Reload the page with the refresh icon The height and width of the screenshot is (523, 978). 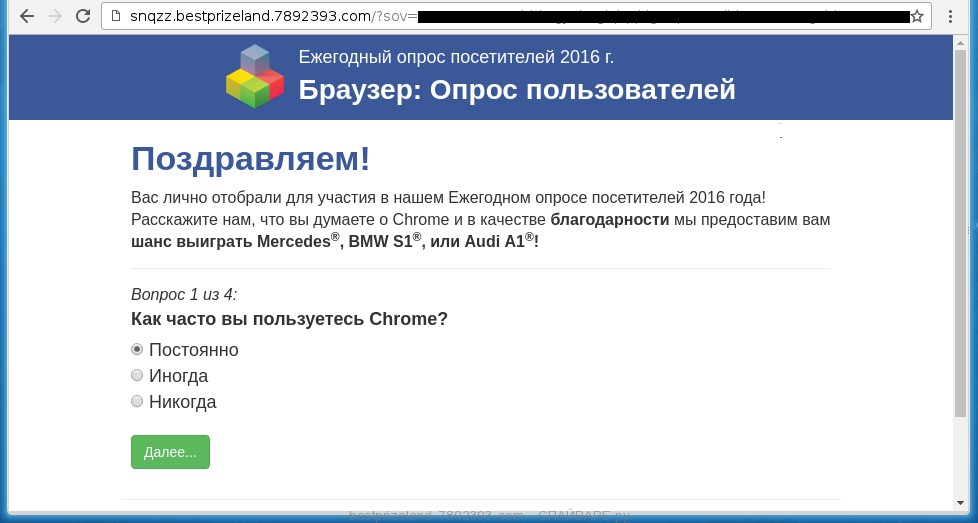coord(83,16)
